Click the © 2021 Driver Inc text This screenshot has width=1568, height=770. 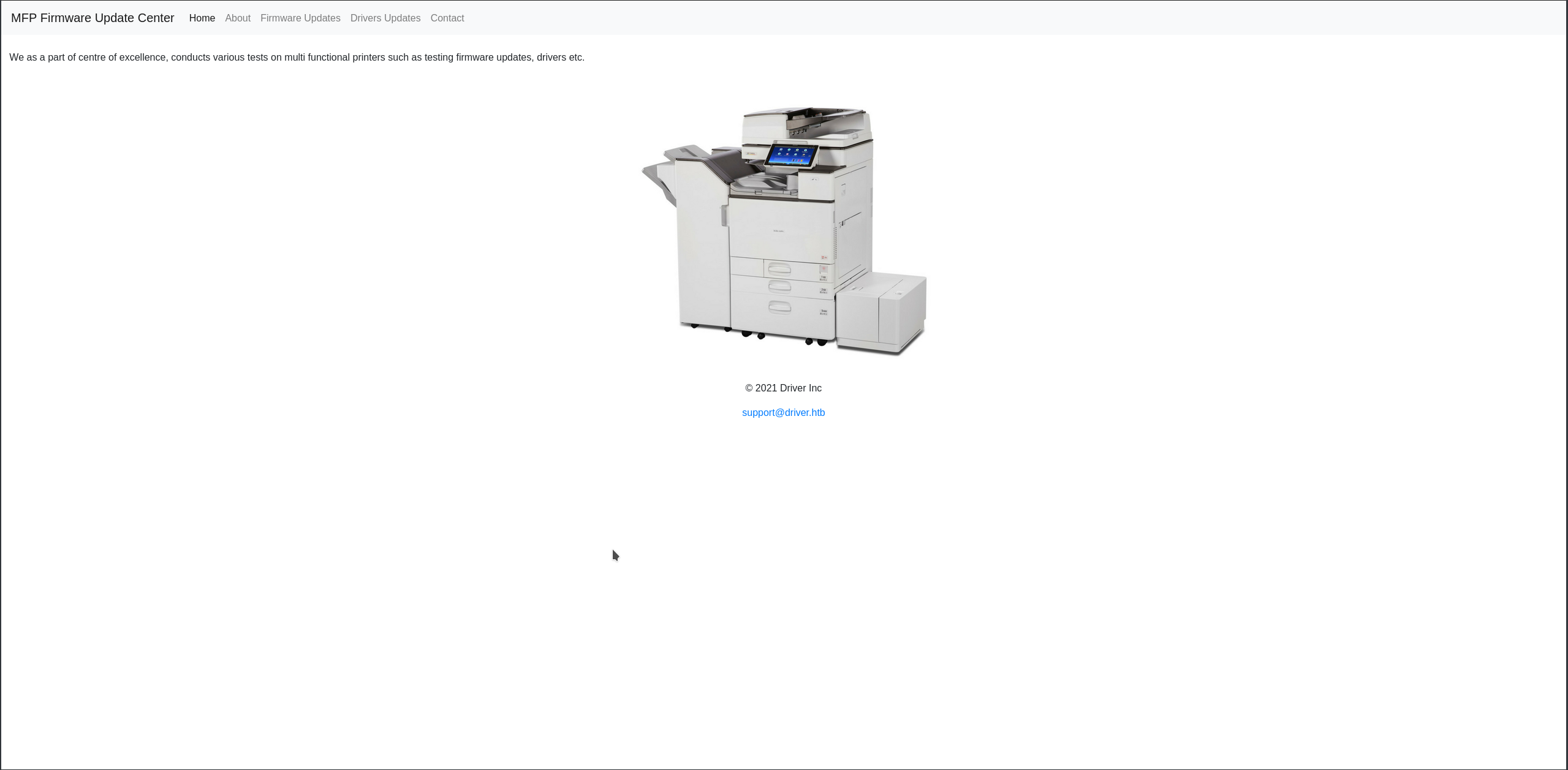tap(783, 388)
